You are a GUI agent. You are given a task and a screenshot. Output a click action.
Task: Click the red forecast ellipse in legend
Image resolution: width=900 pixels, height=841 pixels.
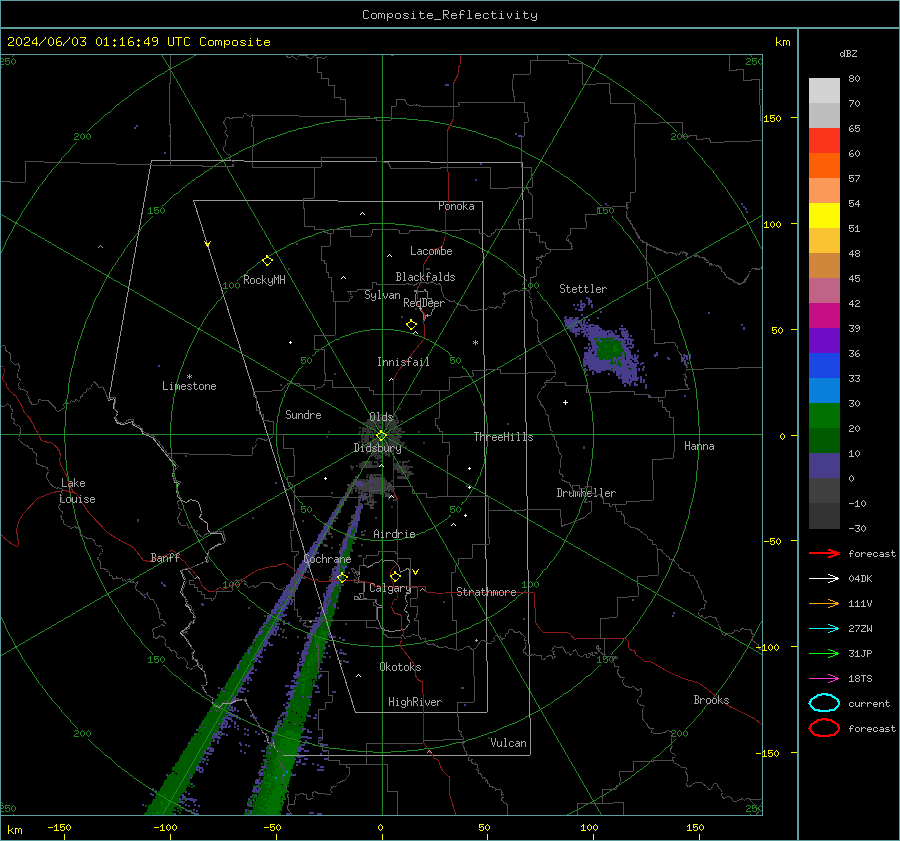pyautogui.click(x=824, y=728)
